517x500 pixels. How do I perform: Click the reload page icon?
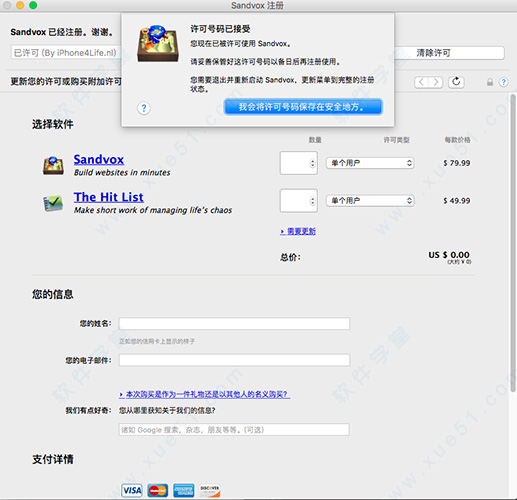456,82
